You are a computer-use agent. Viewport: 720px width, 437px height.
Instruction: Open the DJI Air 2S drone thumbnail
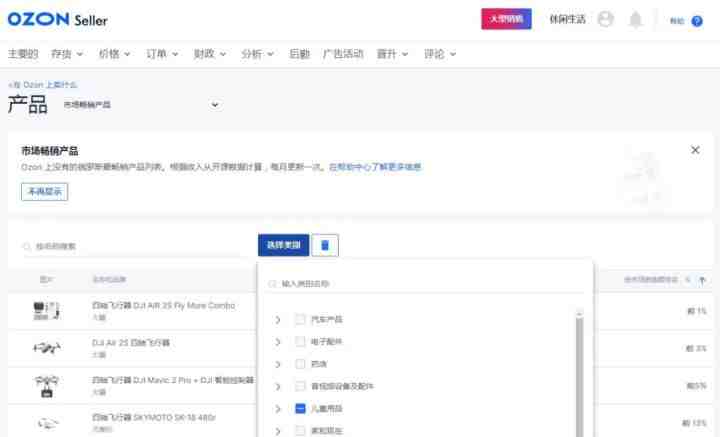(x=46, y=348)
